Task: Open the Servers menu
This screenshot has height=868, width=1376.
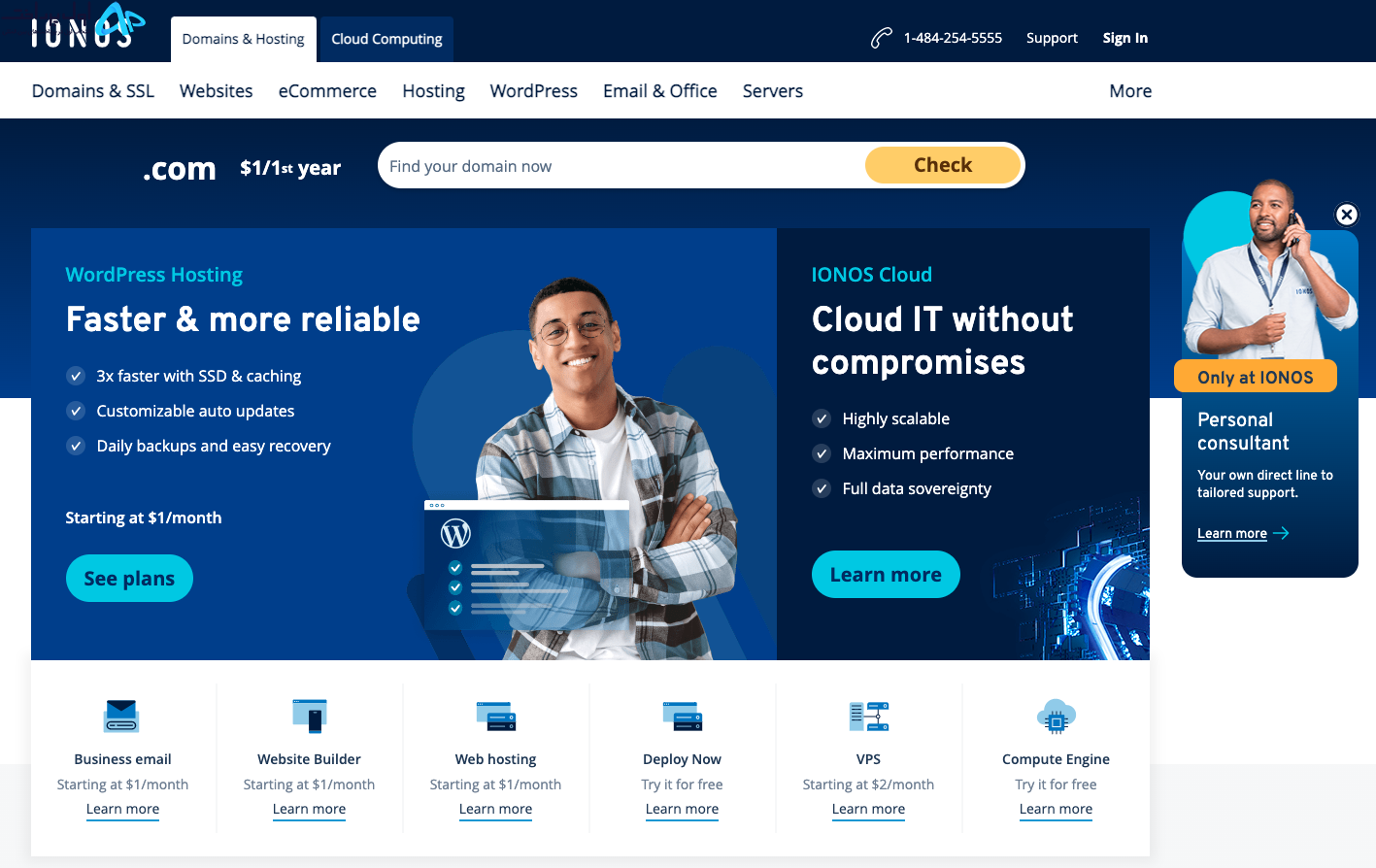Action: click(x=773, y=90)
